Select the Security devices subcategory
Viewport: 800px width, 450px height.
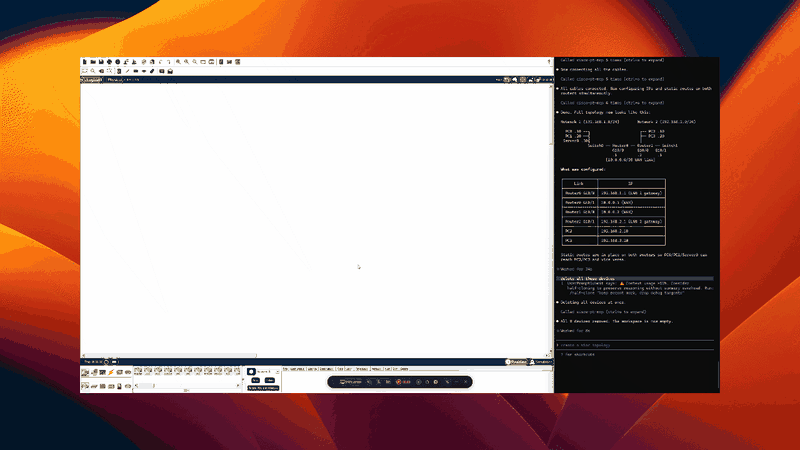[119, 386]
